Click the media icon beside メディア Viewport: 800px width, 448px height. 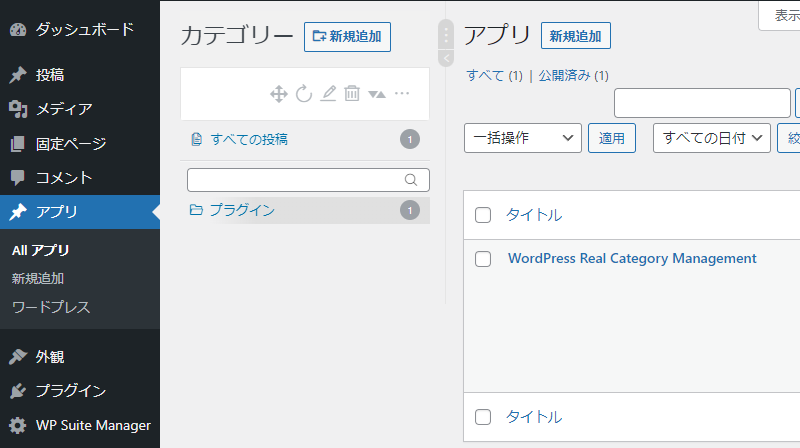[x=18, y=109]
